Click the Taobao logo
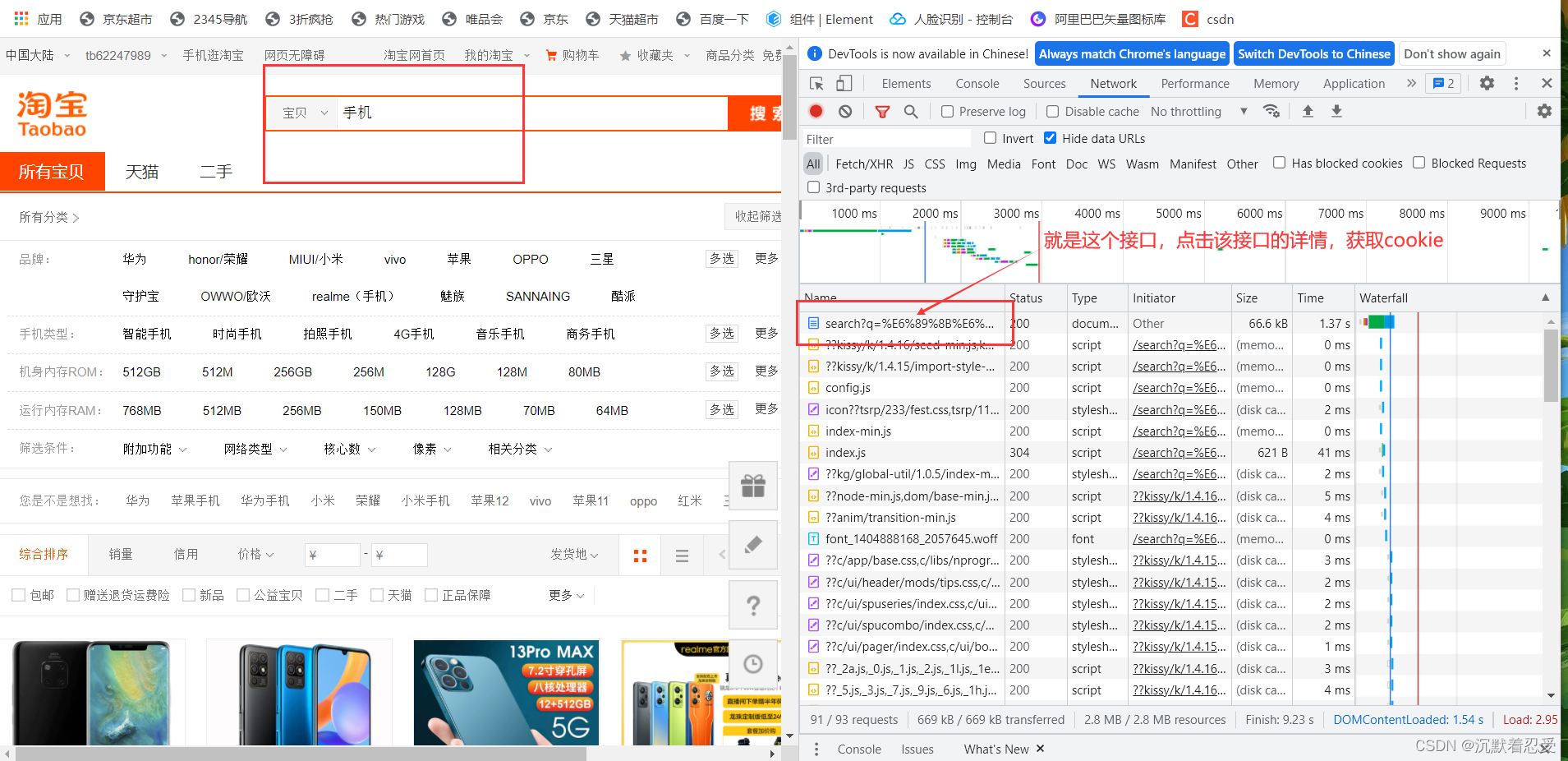1568x761 pixels. [x=52, y=114]
